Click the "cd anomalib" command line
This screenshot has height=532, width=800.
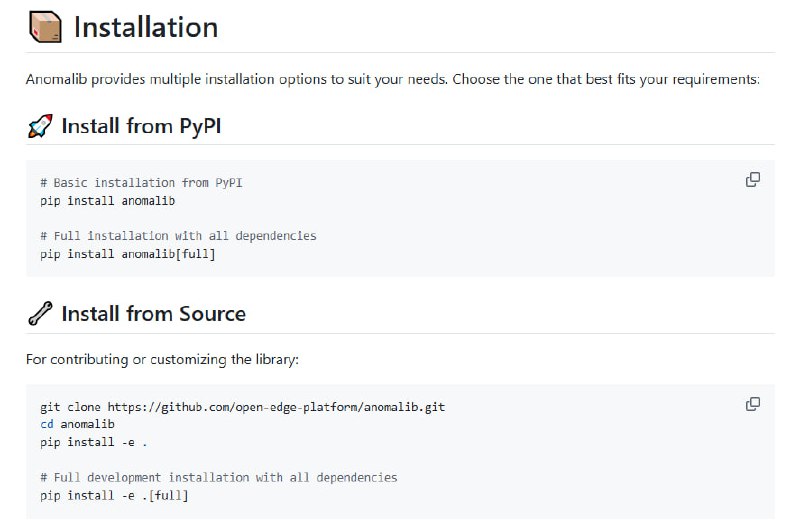(78, 424)
